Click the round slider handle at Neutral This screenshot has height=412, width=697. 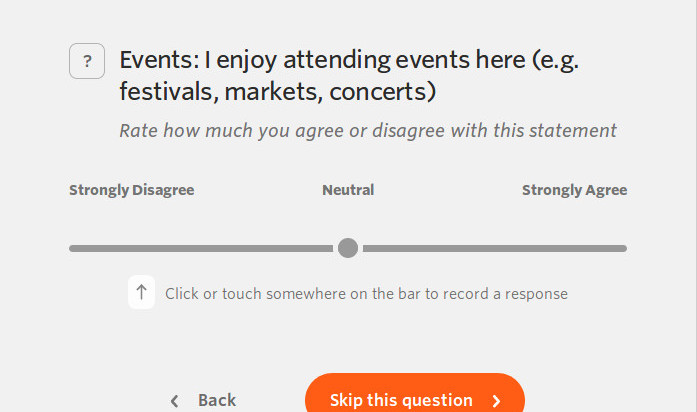click(x=348, y=248)
